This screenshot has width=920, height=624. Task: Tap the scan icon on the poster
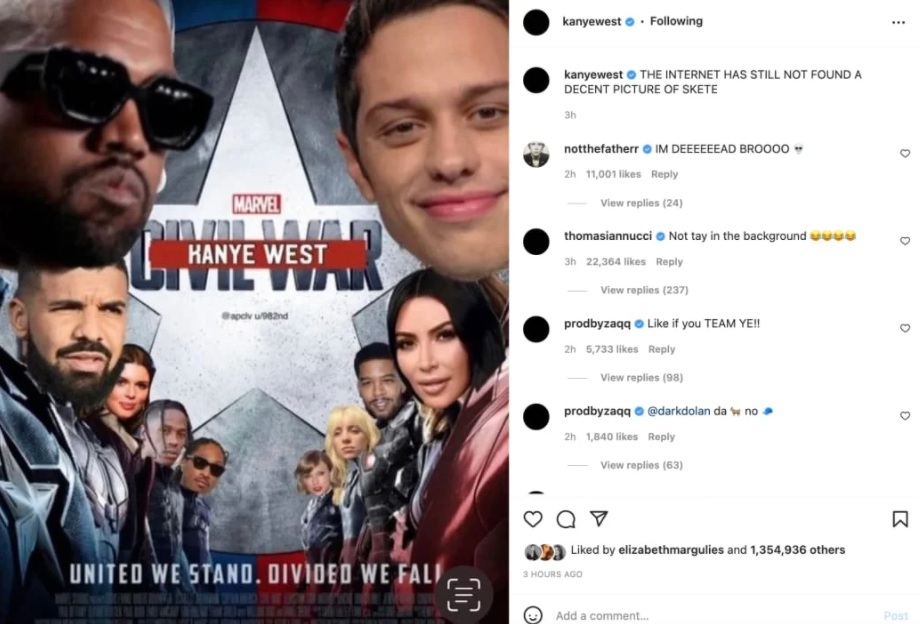point(464,594)
